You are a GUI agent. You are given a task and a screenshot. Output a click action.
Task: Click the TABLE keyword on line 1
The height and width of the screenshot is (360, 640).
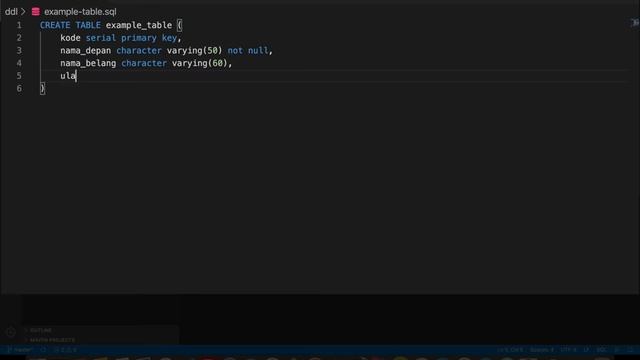click(x=88, y=25)
